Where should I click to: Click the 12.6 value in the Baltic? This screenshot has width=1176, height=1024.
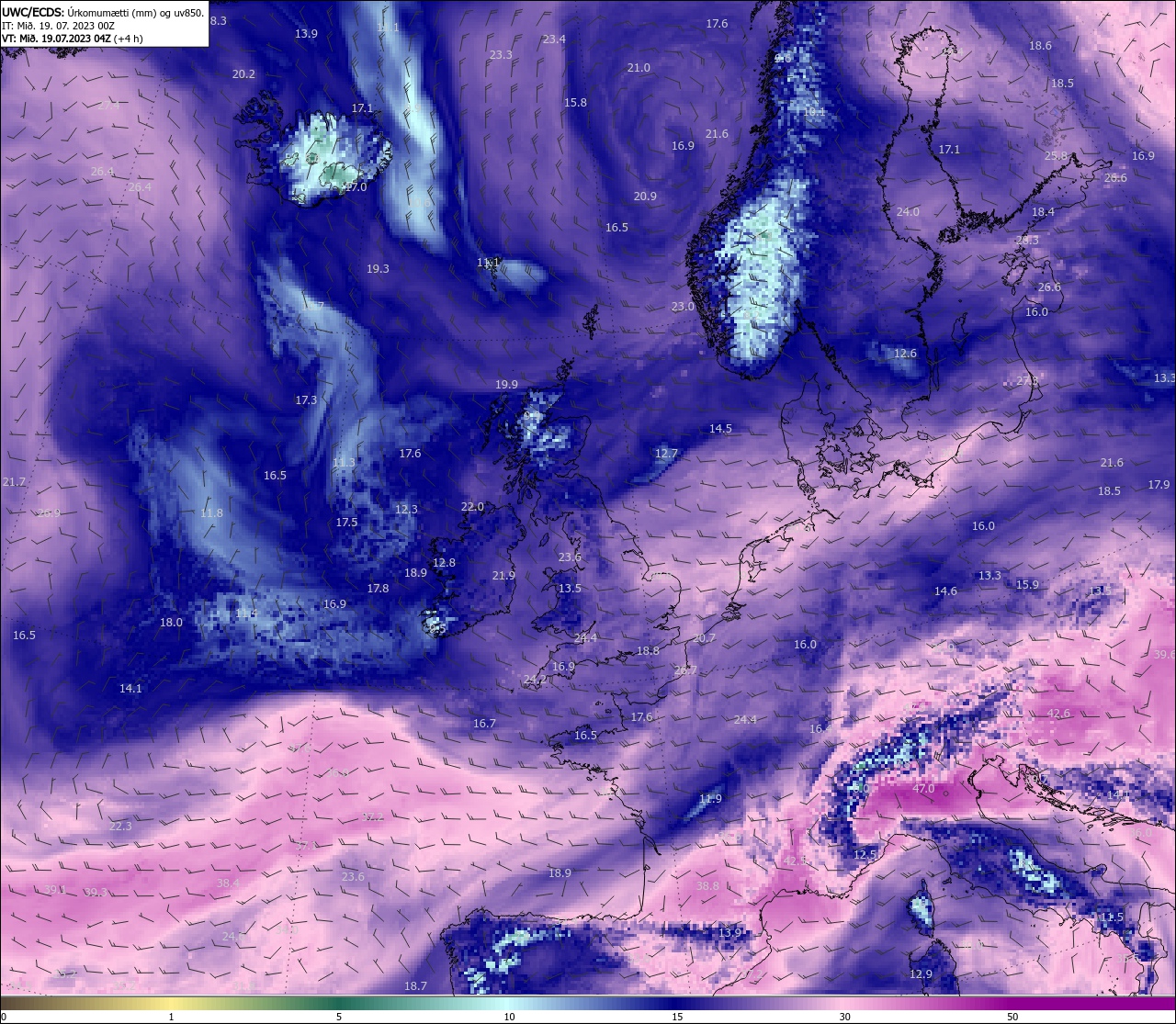tap(905, 353)
